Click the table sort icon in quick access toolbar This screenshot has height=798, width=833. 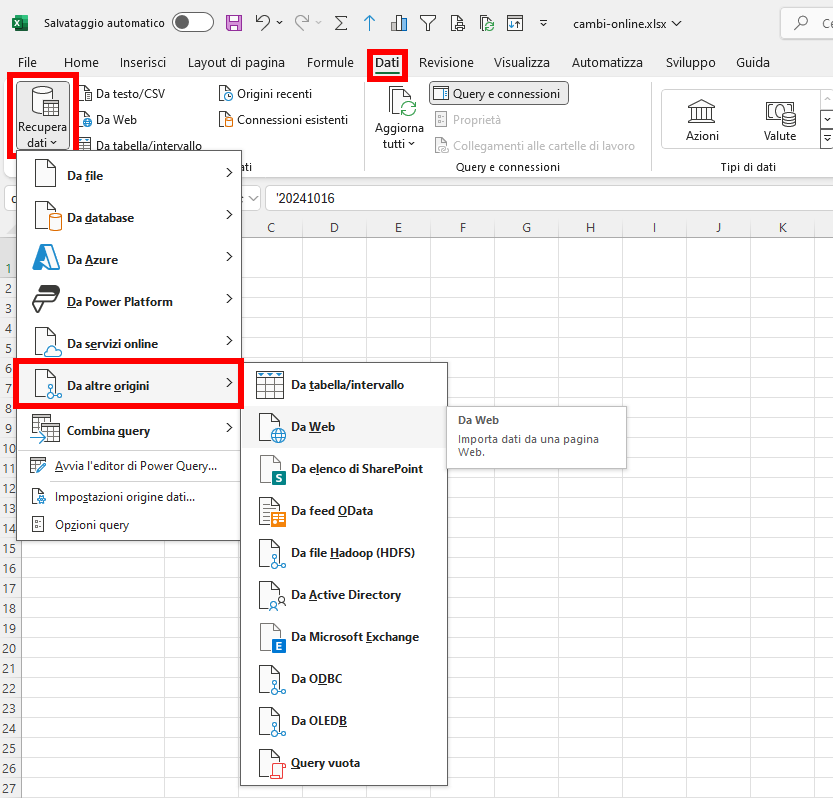click(x=515, y=23)
